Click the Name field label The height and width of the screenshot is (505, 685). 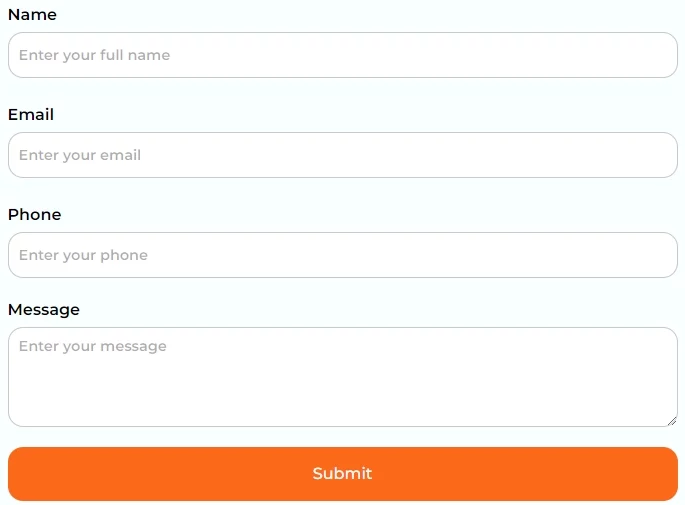[x=32, y=15]
